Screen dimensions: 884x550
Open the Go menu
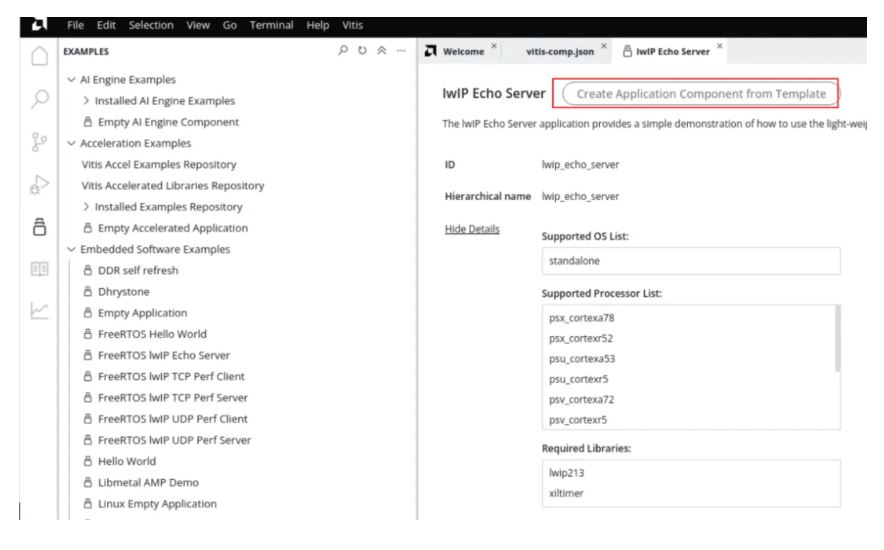(x=229, y=25)
